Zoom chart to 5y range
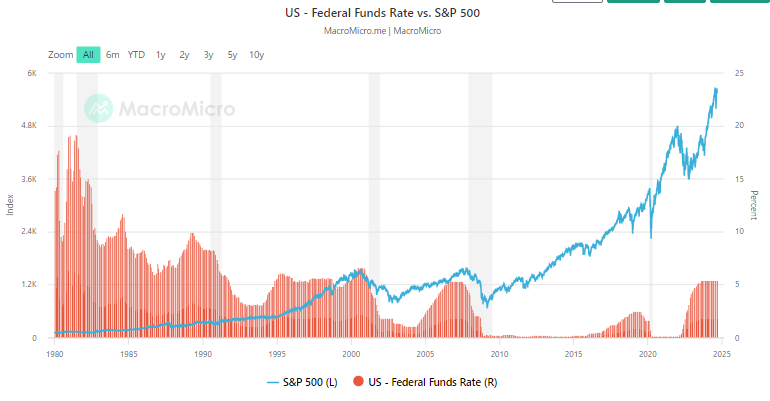770x401 pixels. coord(232,55)
